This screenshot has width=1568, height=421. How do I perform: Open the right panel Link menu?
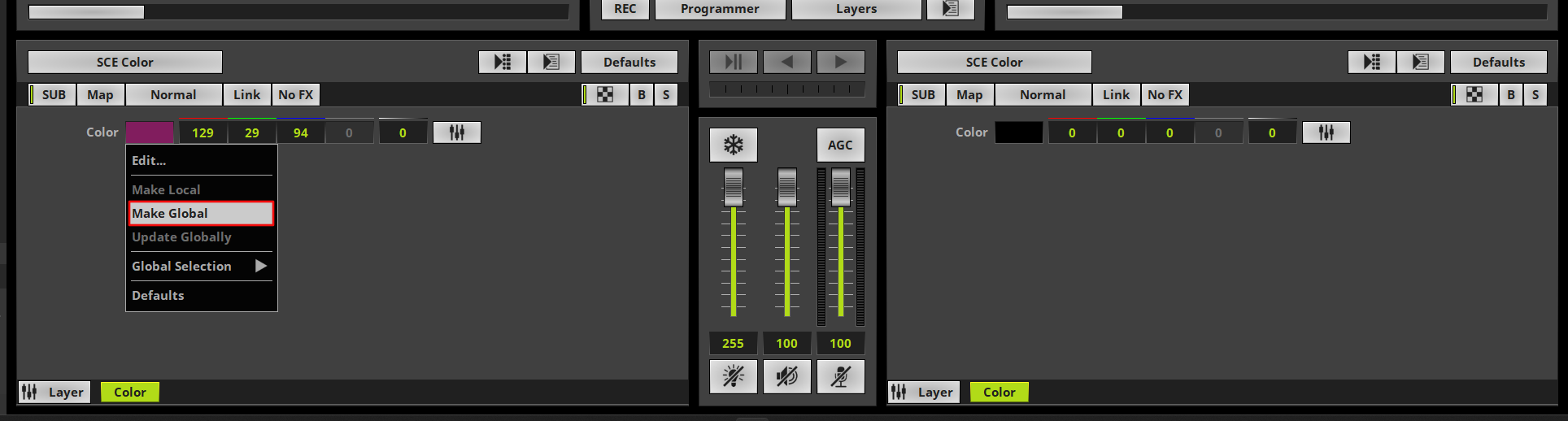[x=1117, y=95]
